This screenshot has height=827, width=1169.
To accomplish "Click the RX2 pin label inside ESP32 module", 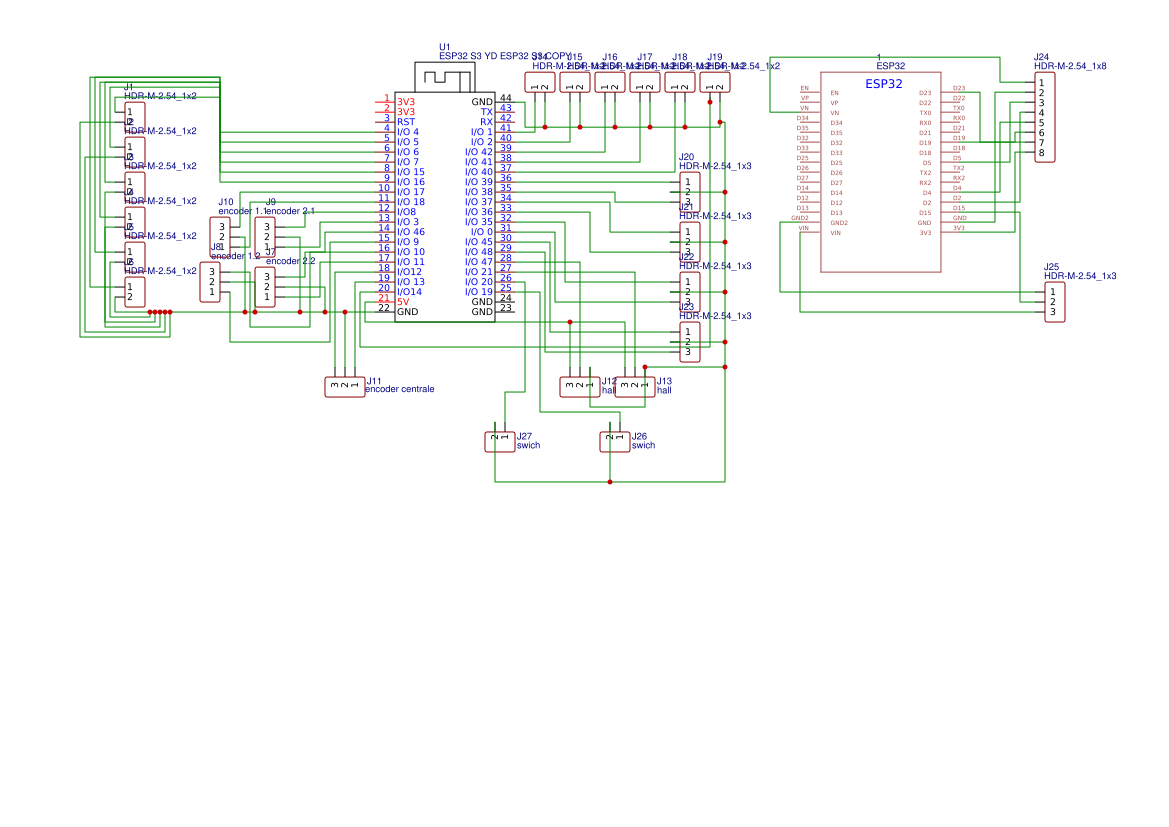I will tap(925, 183).
